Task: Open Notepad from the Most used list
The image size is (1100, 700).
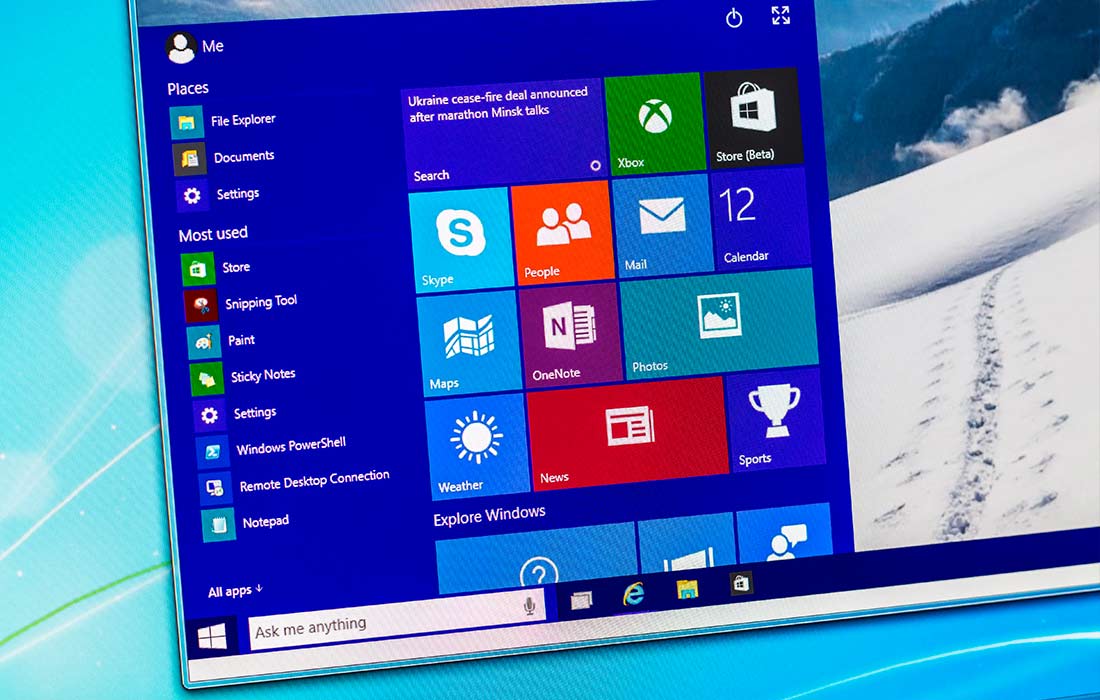Action: [266, 521]
